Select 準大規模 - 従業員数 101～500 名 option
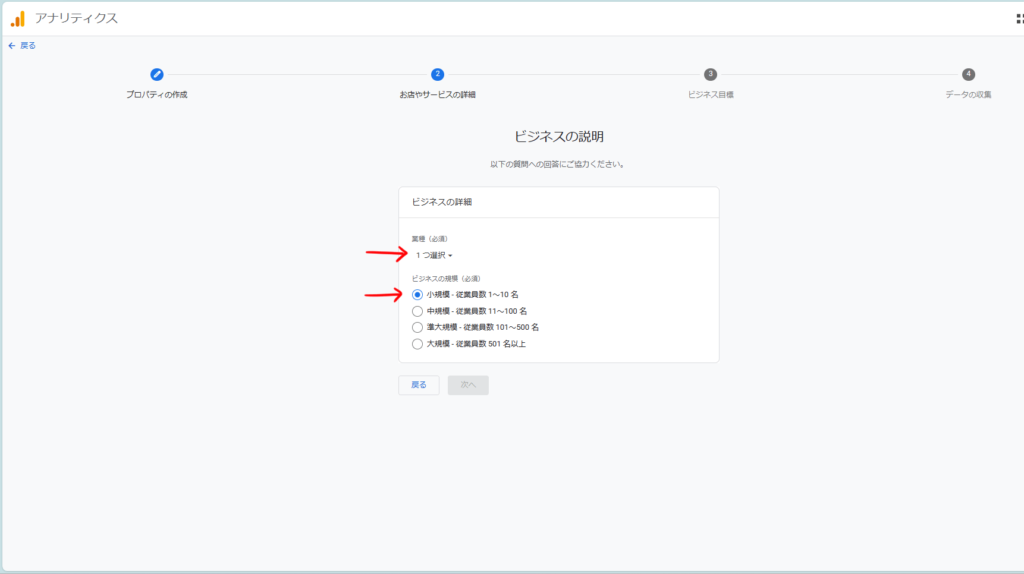The height and width of the screenshot is (574, 1024). pyautogui.click(x=418, y=327)
